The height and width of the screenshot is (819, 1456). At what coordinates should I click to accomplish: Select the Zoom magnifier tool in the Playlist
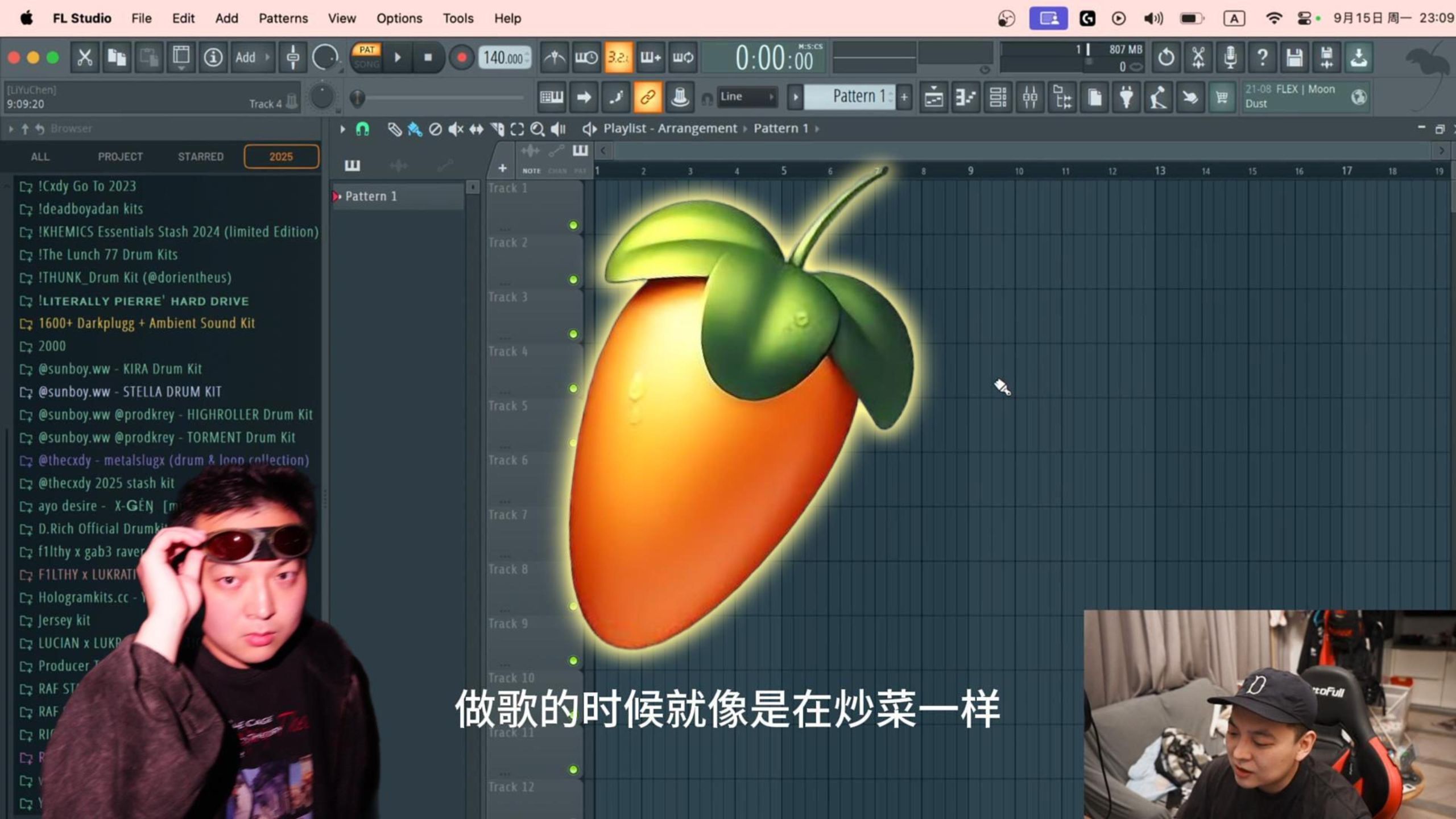click(537, 129)
